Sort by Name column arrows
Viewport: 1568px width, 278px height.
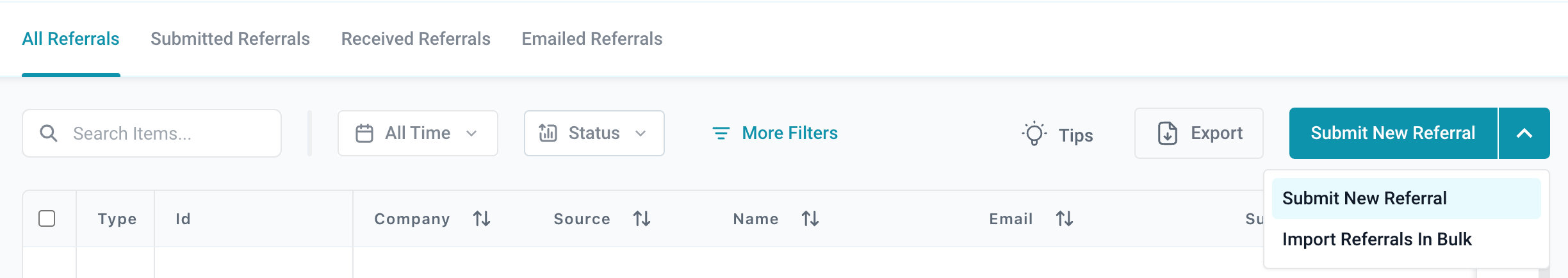(810, 219)
